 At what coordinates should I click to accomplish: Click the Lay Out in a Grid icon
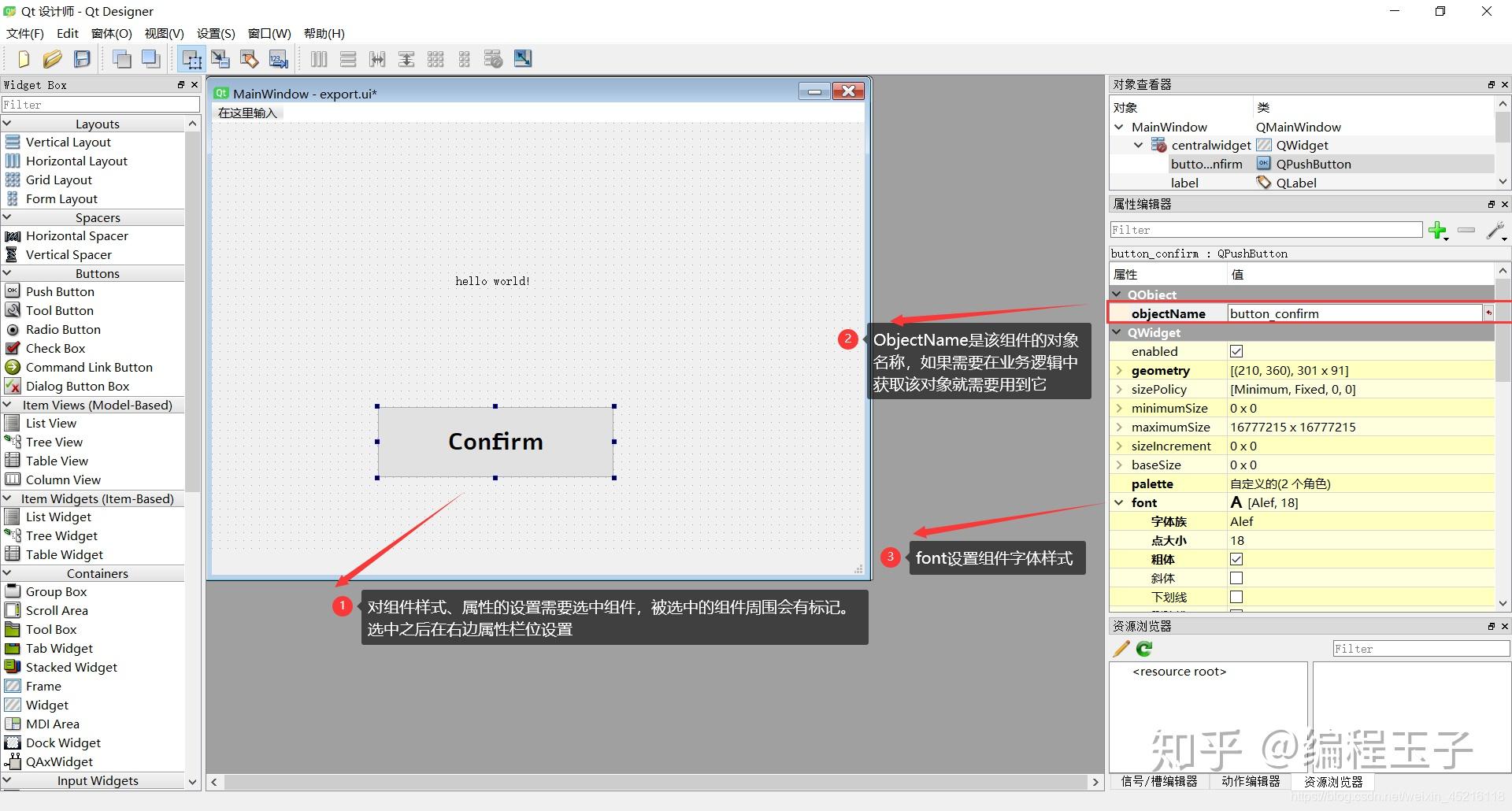(435, 58)
